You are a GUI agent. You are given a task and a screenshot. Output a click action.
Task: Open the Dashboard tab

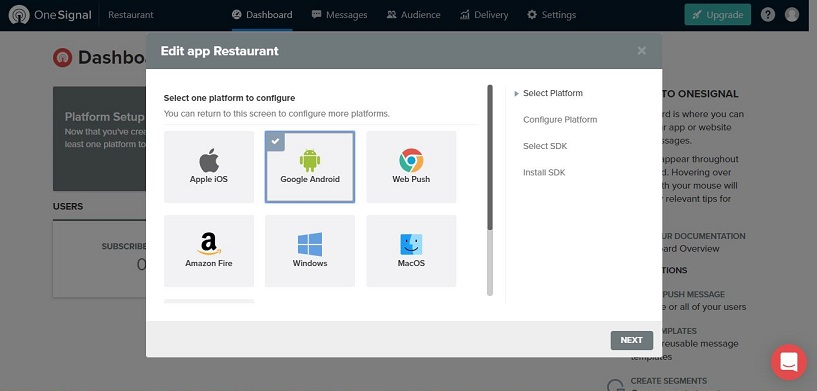click(x=262, y=15)
